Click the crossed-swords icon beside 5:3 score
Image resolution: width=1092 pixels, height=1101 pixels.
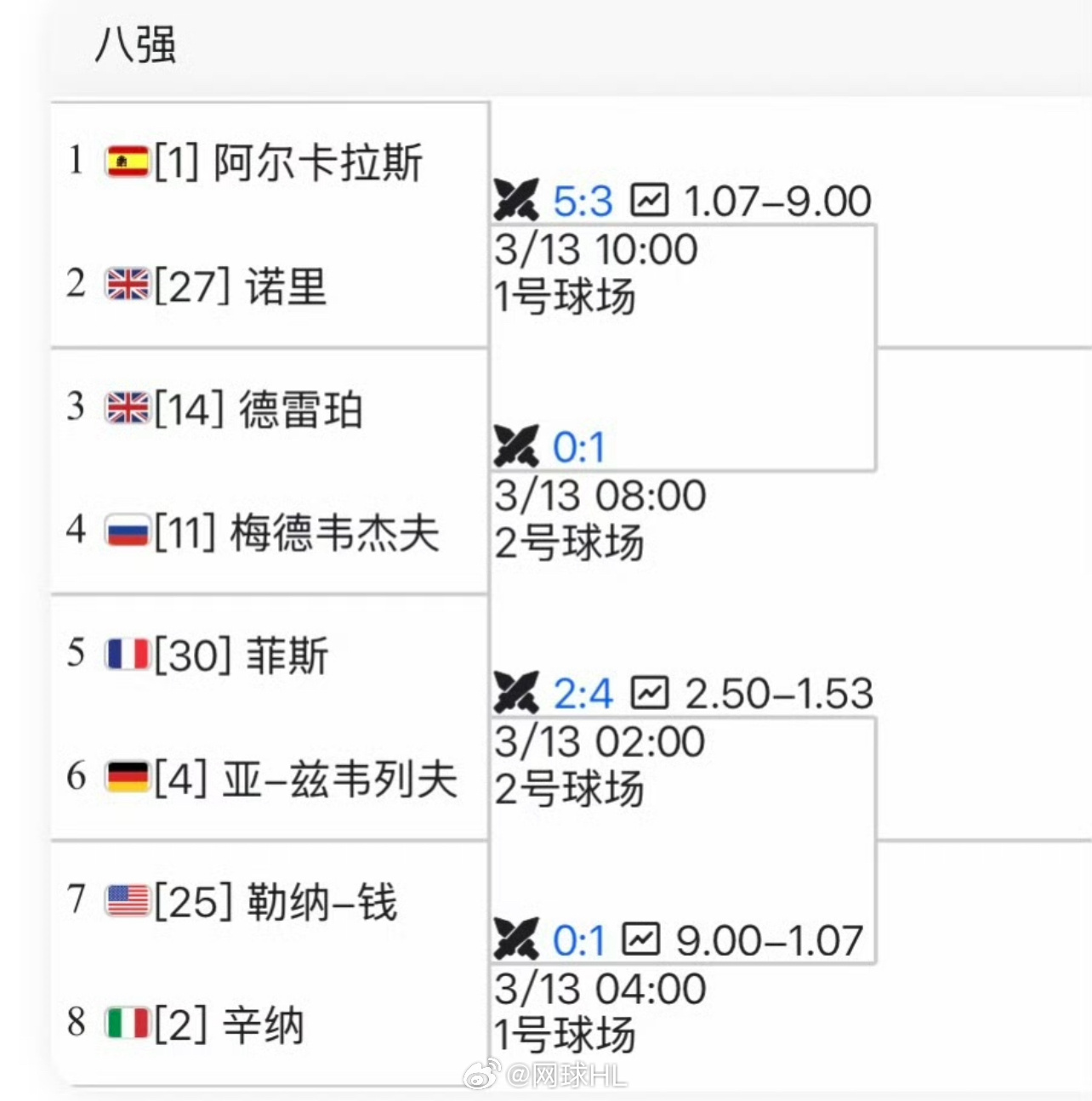tap(515, 201)
